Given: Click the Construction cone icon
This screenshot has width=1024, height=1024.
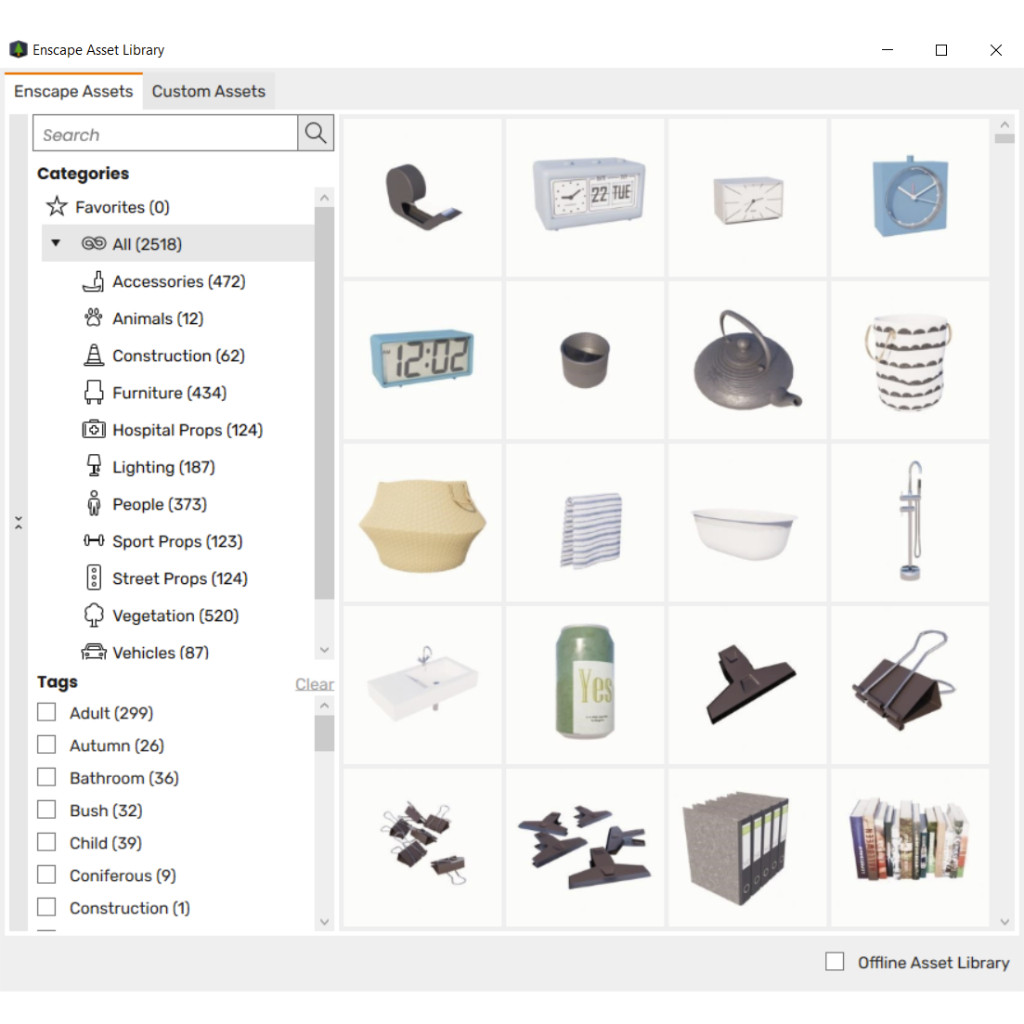Looking at the screenshot, I should 93,355.
